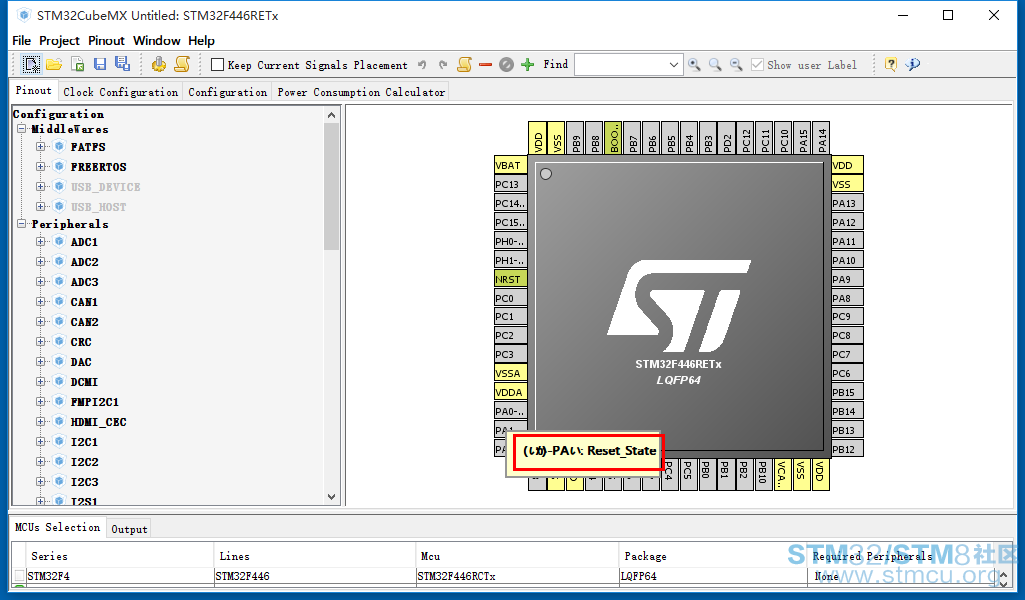Select the MCUs Selection tab
This screenshot has width=1025, height=600.
58,527
